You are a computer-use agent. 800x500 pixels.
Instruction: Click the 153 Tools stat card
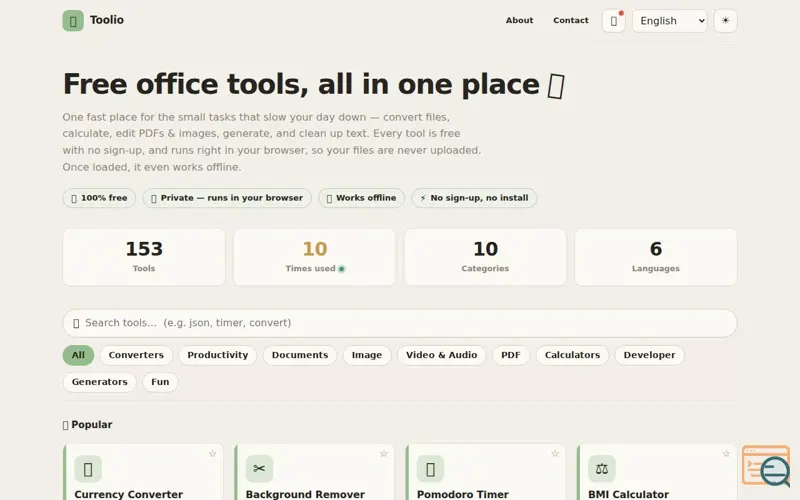point(144,257)
